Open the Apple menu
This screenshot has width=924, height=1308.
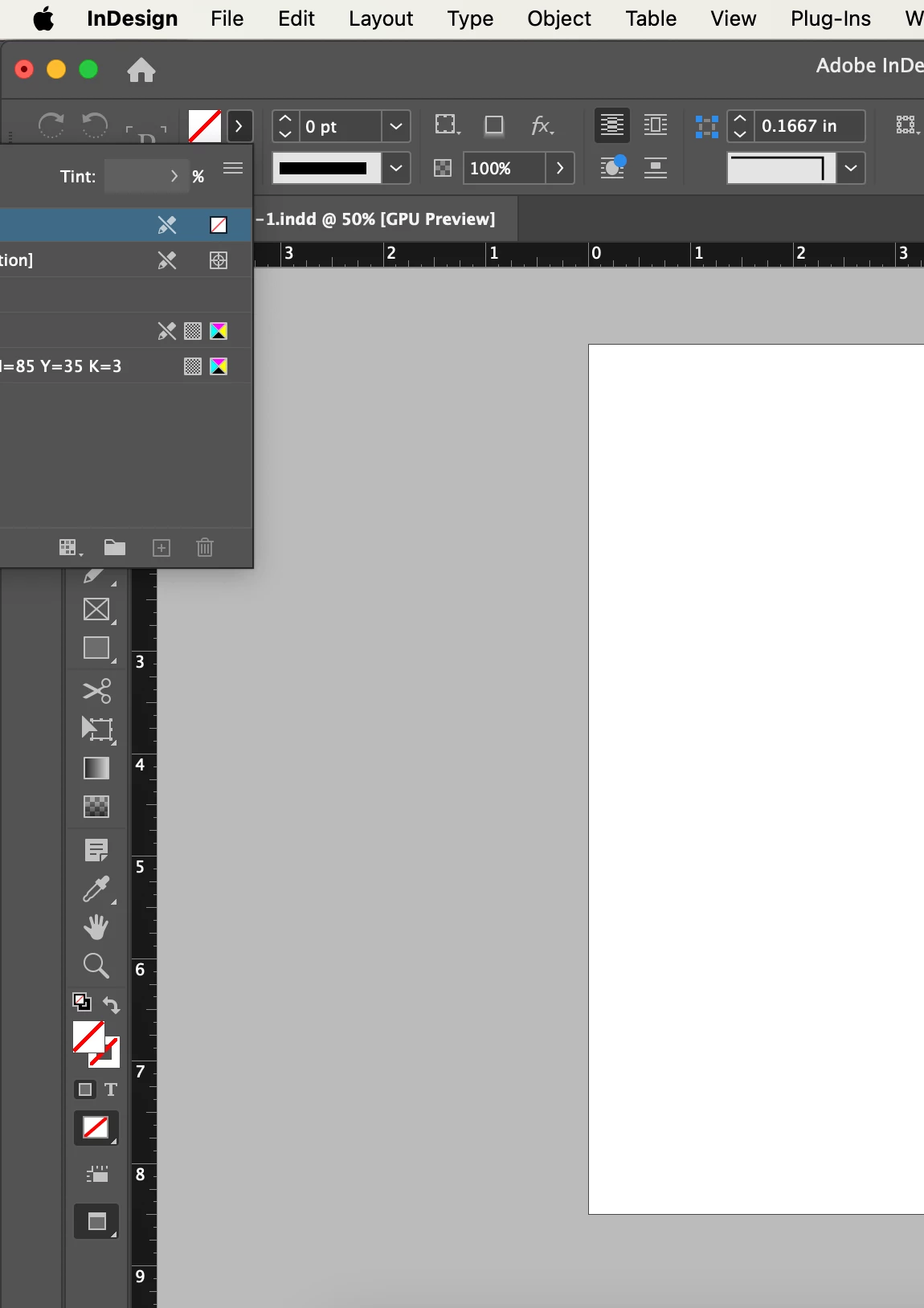44,18
